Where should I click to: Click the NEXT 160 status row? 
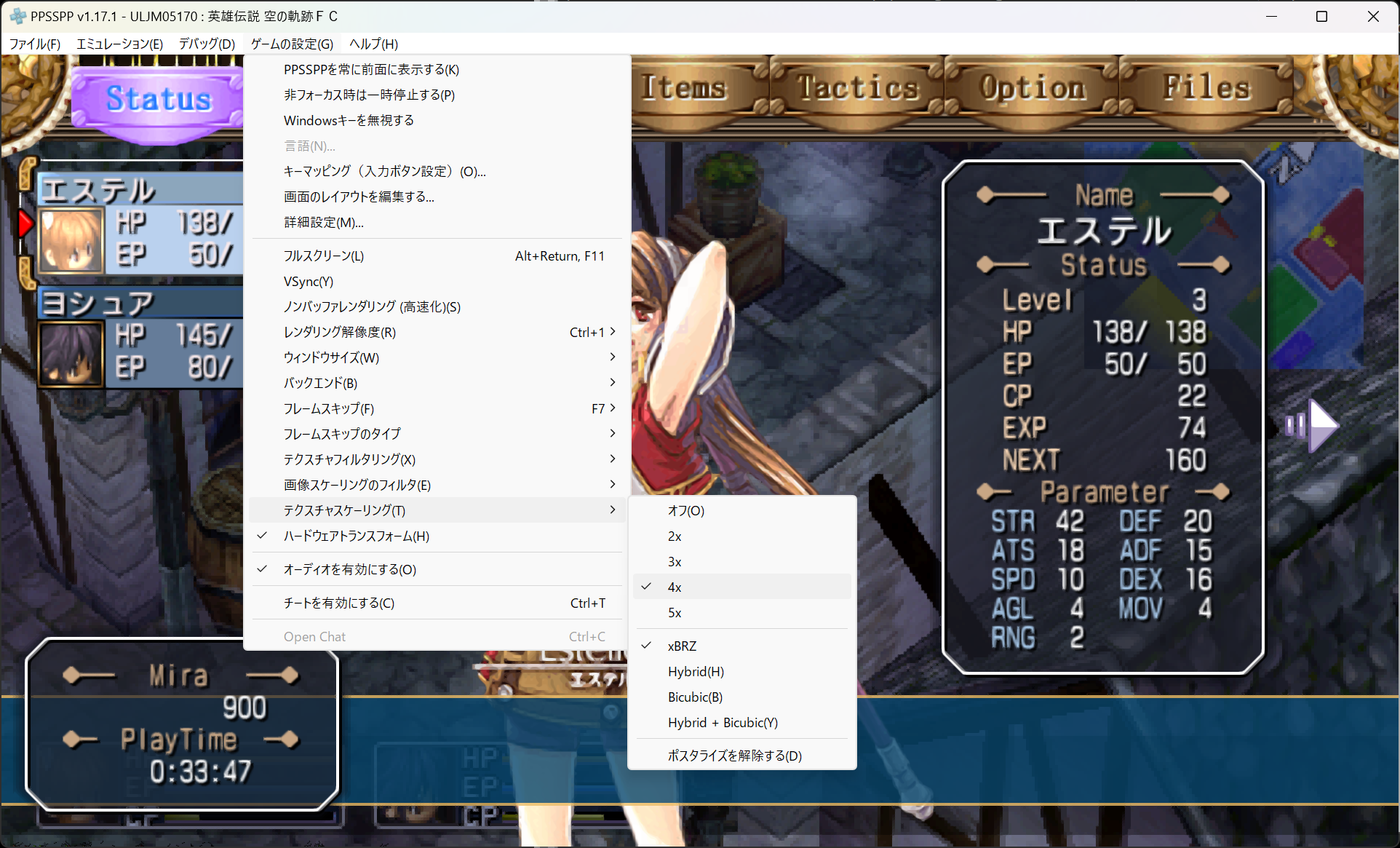[x=1104, y=460]
